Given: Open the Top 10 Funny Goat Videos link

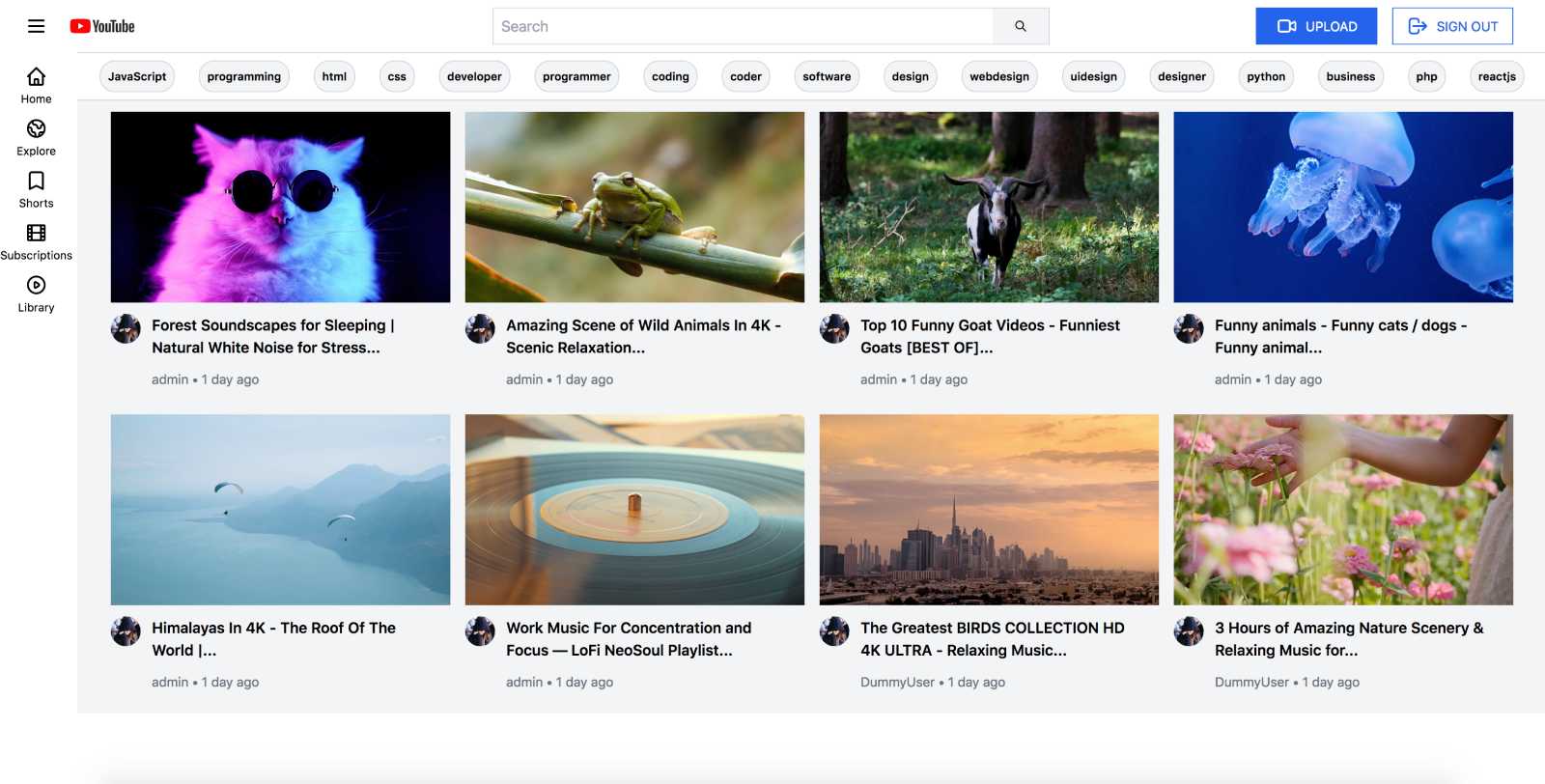Looking at the screenshot, I should [989, 336].
